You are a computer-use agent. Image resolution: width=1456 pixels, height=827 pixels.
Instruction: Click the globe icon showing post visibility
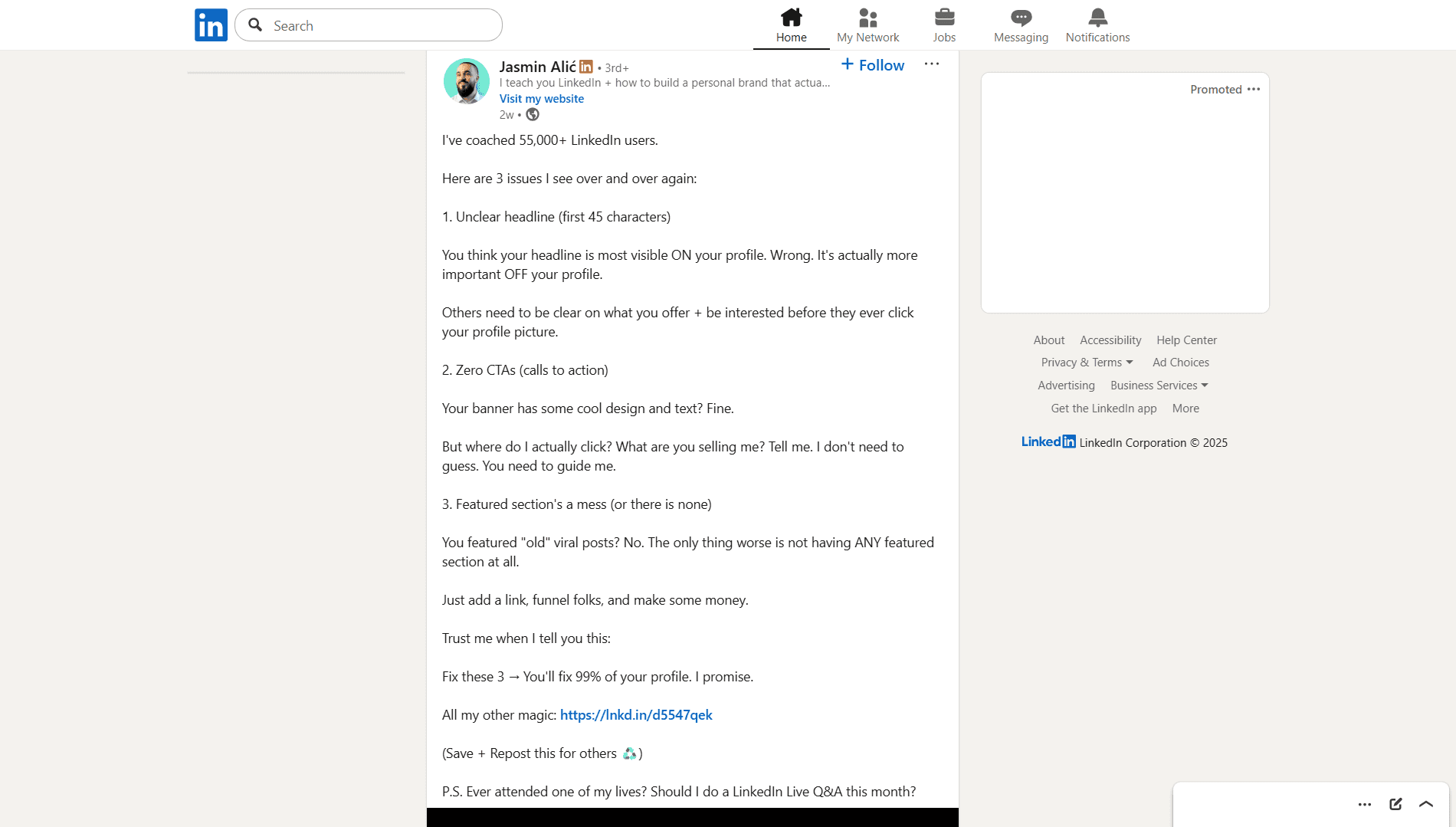532,113
